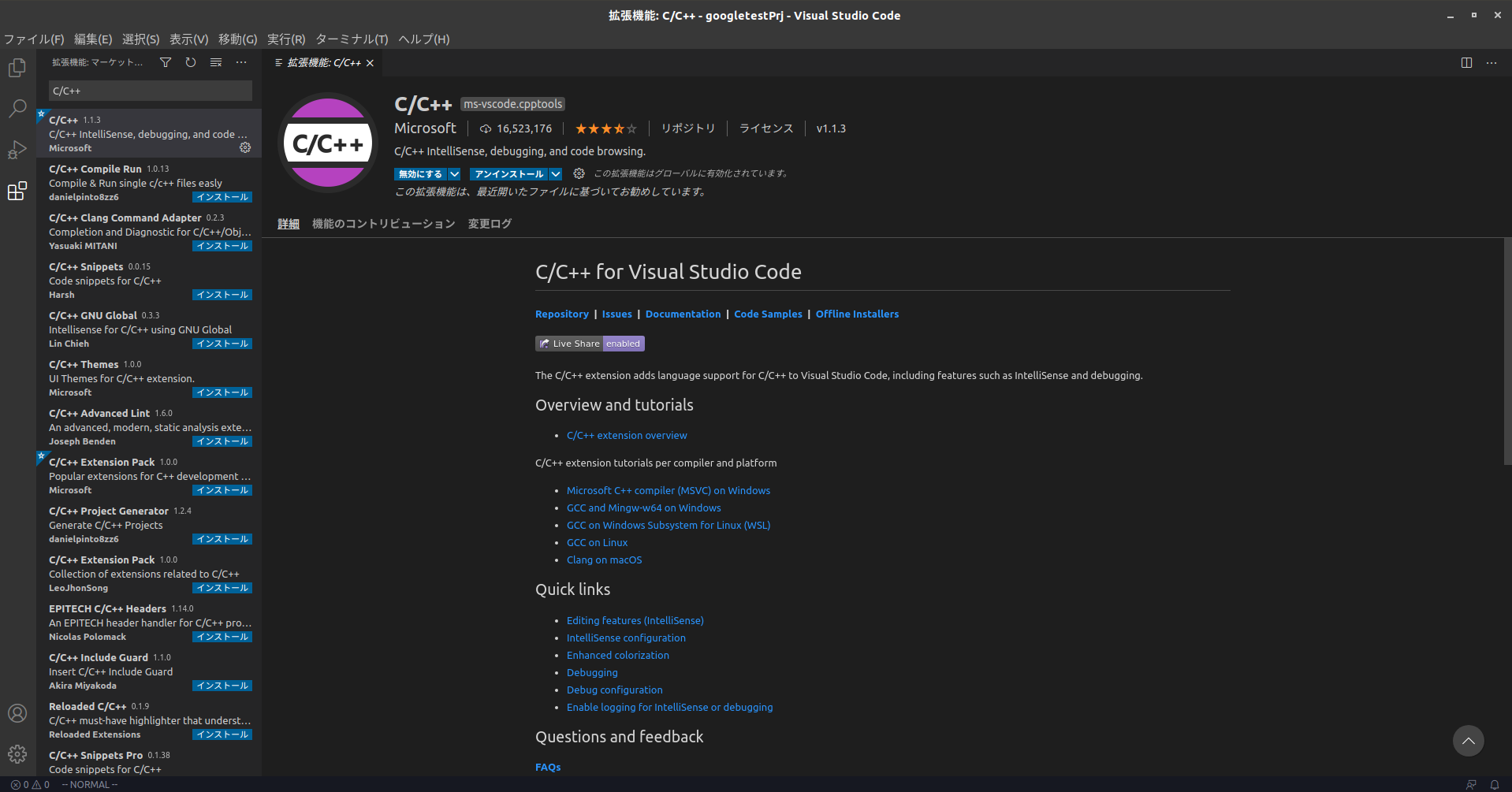Click the scroll-to-top round button

(x=1468, y=741)
